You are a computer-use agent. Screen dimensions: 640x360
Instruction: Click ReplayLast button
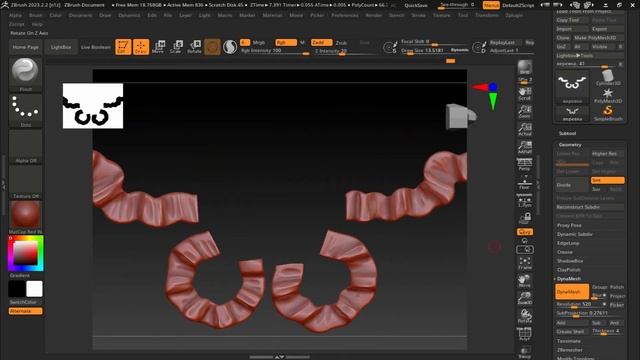[504, 42]
